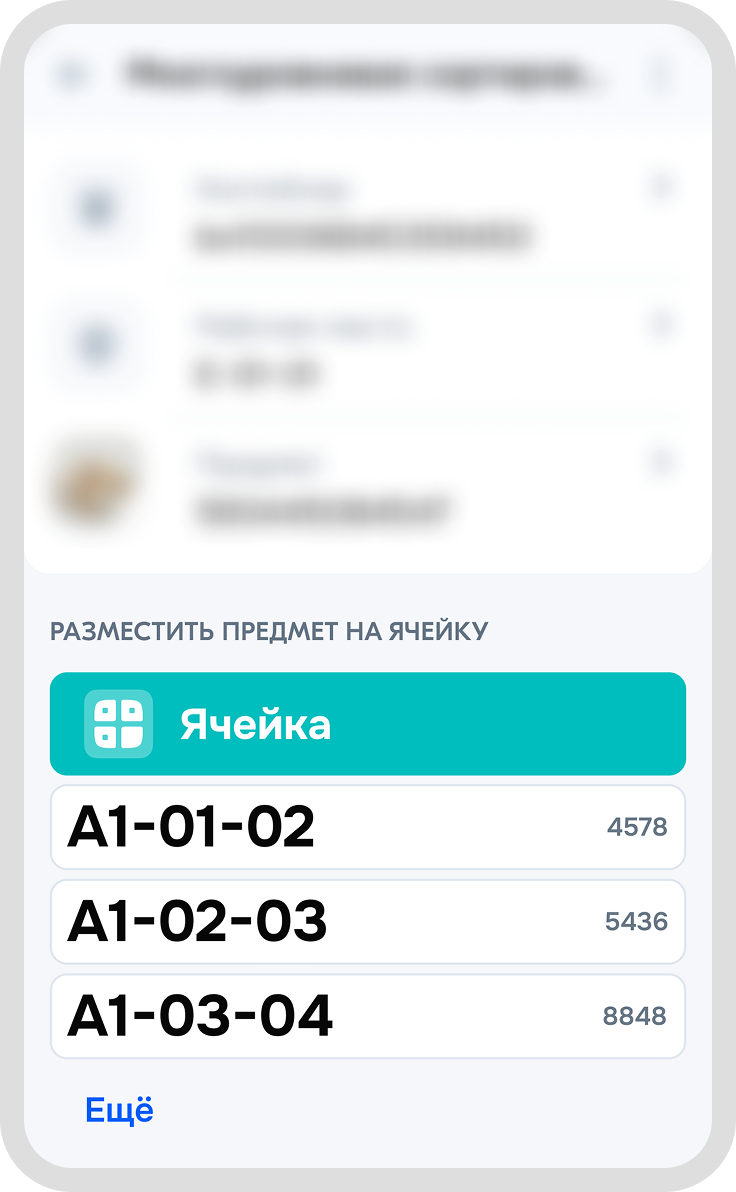Click the 'Разместить предмет на ячейку' section label
The image size is (736, 1192).
[269, 631]
